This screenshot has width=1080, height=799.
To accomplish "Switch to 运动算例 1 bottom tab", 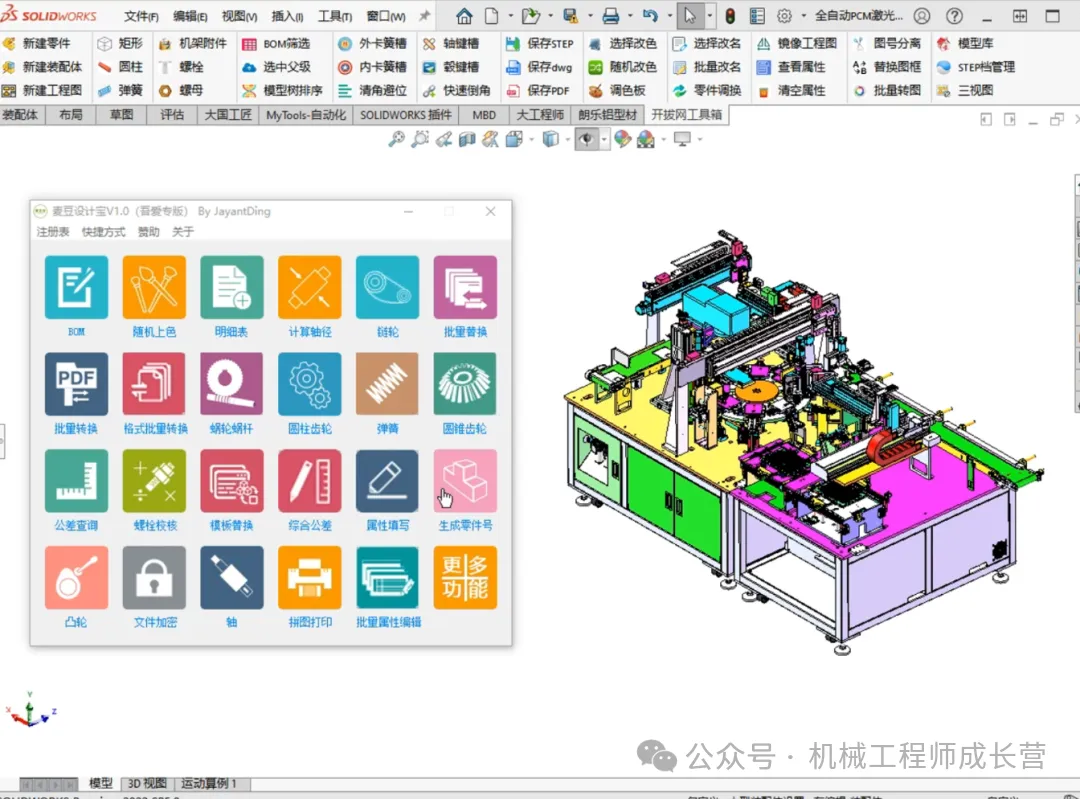I will pos(209,783).
